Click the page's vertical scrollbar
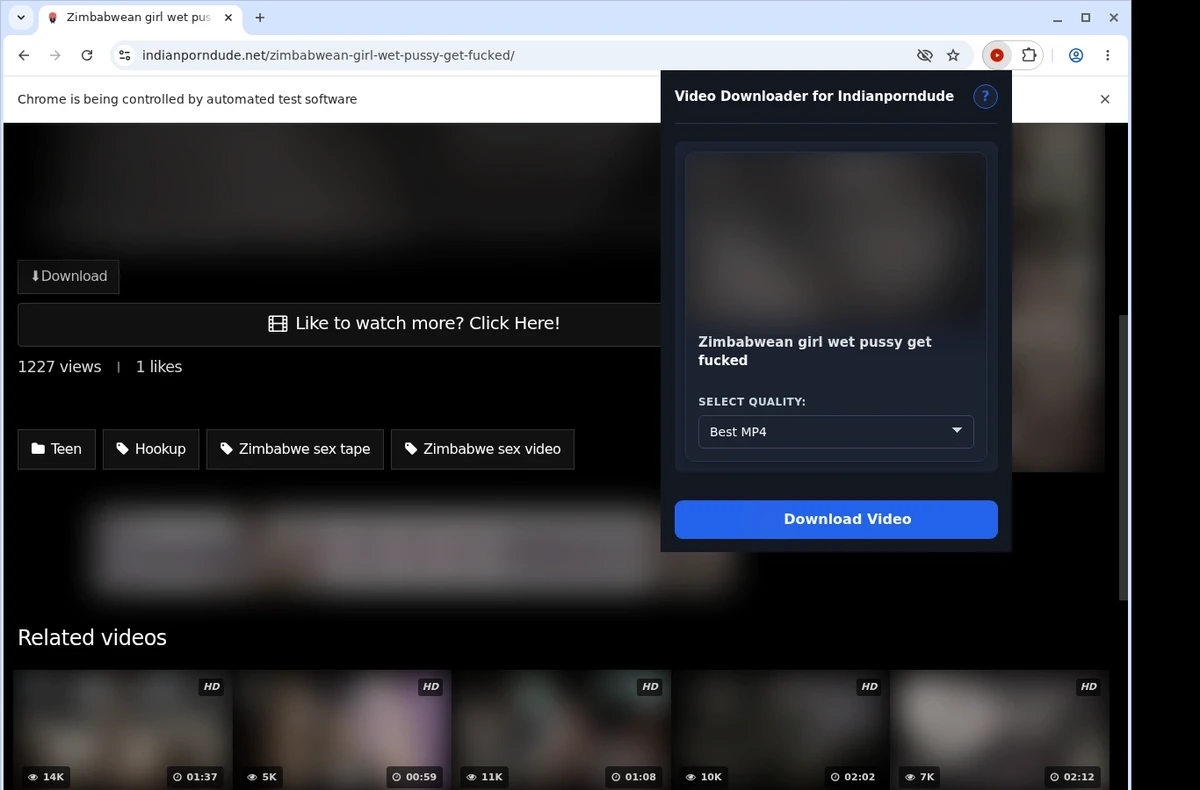This screenshot has width=1200, height=790. 1123,456
